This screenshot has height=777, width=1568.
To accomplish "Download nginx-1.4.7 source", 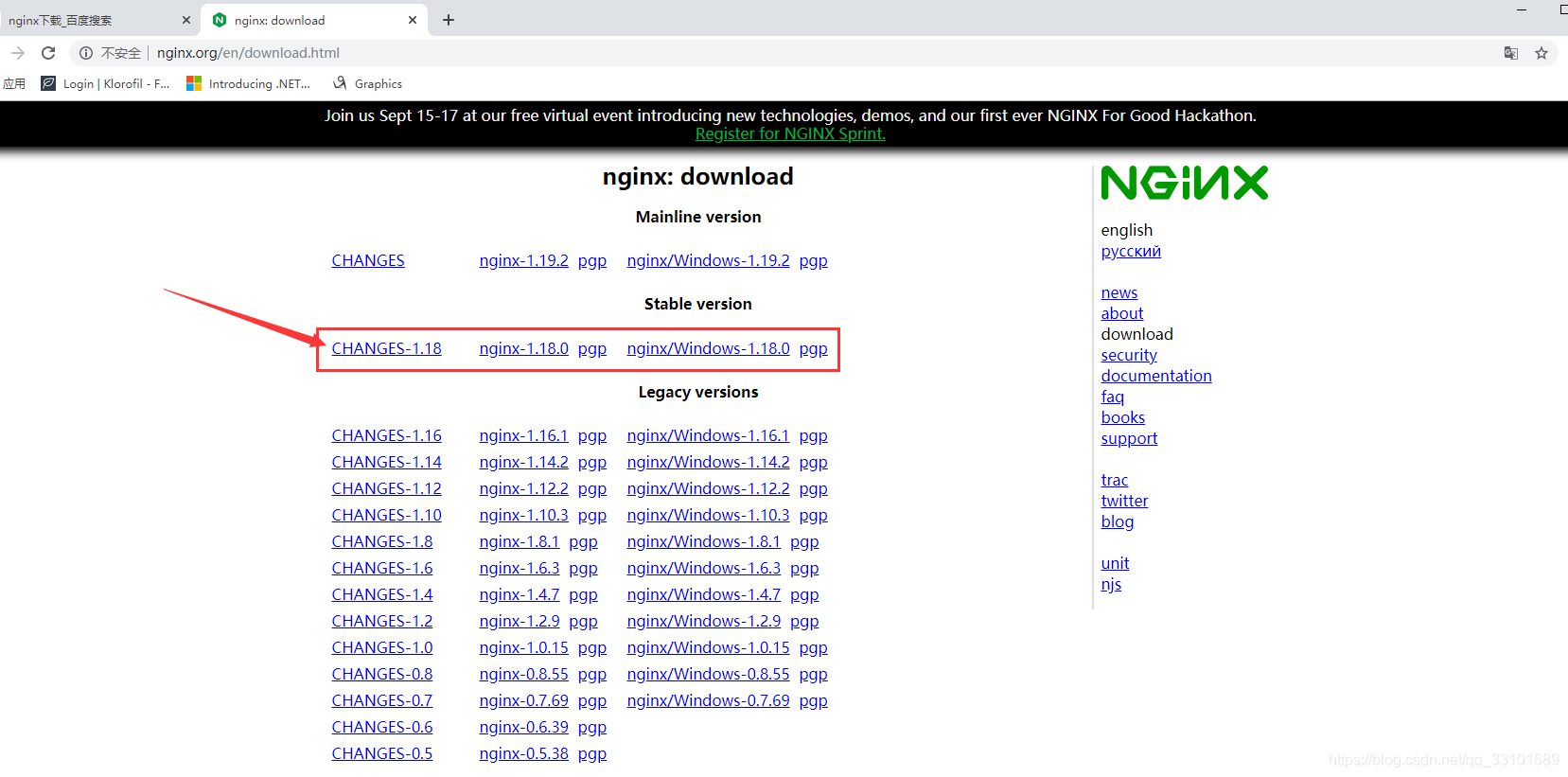I will coord(520,594).
